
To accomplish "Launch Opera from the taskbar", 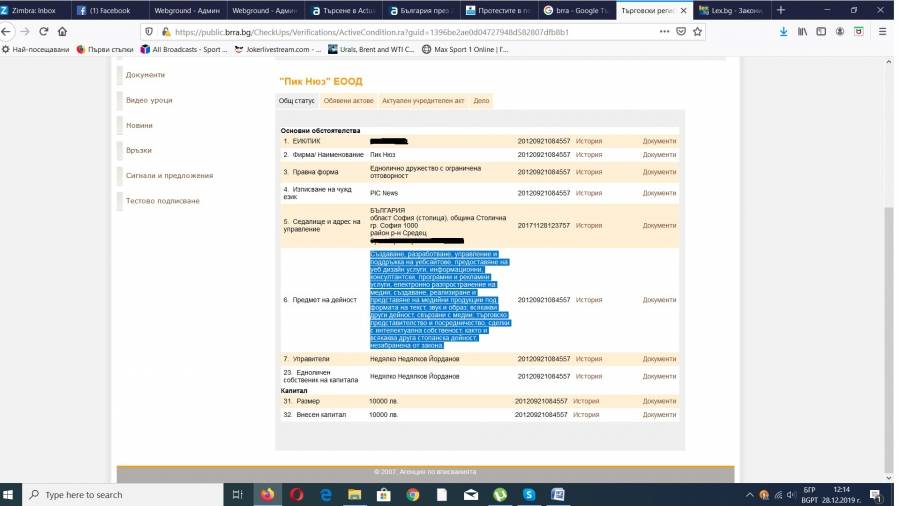I will 297,494.
